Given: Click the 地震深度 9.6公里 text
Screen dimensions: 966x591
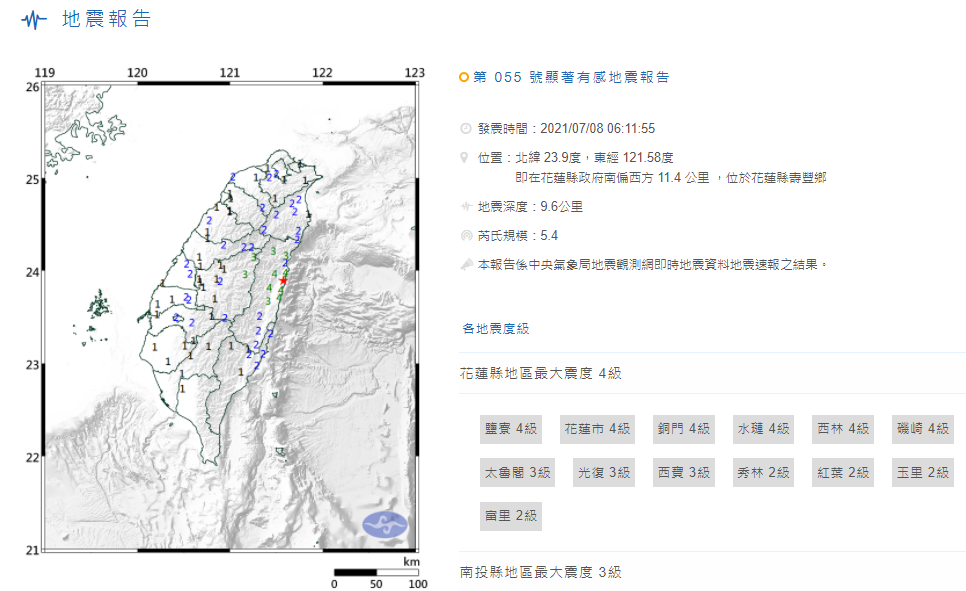Looking at the screenshot, I should (x=530, y=206).
